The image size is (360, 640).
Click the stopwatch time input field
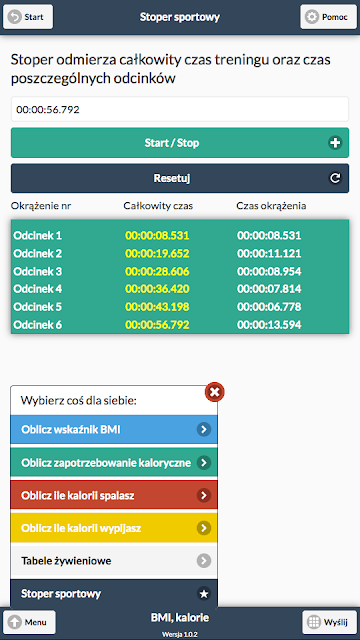tap(180, 109)
